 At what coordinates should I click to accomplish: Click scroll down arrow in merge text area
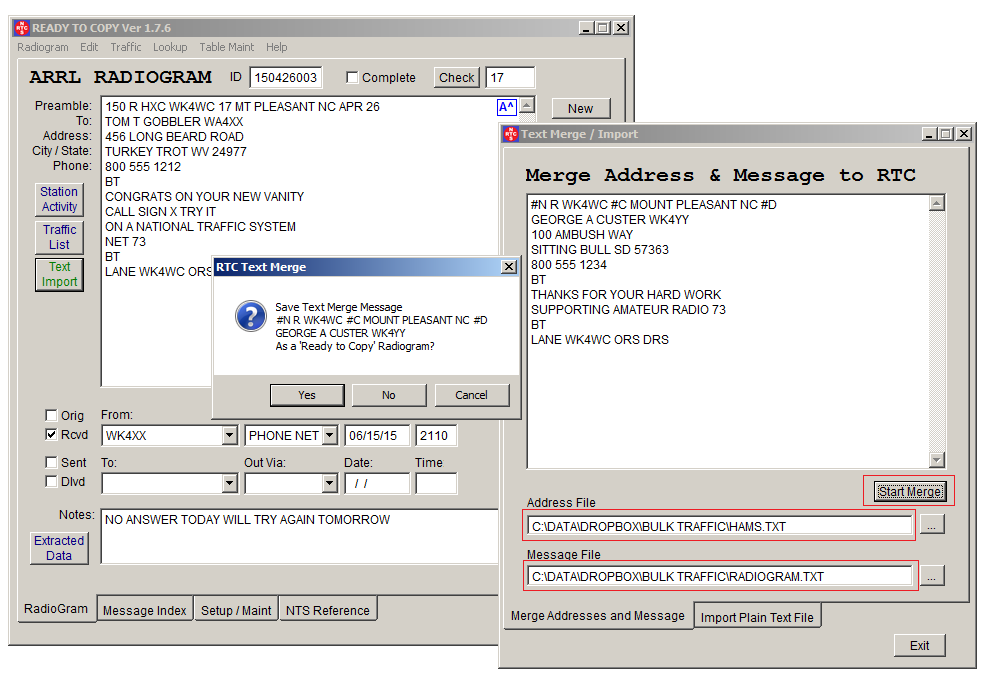click(937, 460)
